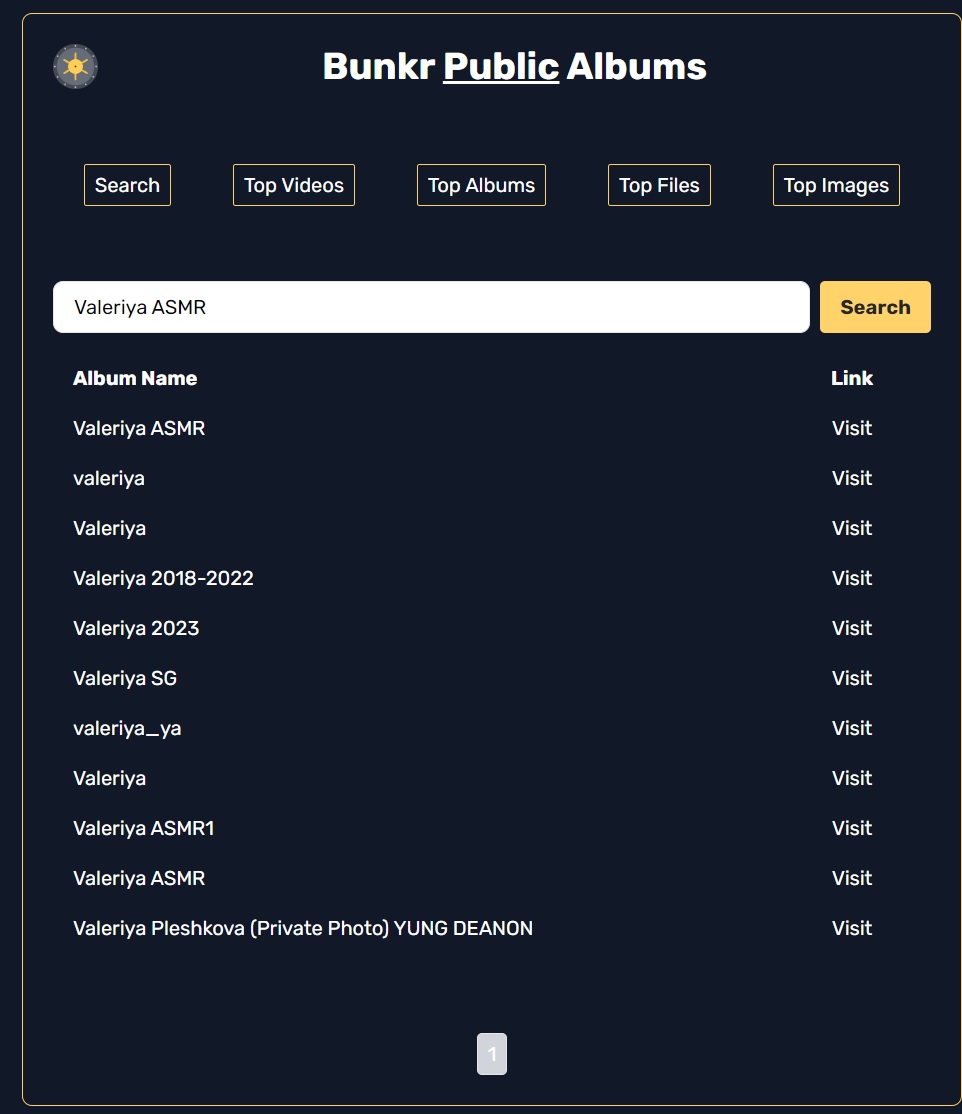Select page 1 in pagination
This screenshot has height=1114, width=962.
click(492, 1054)
